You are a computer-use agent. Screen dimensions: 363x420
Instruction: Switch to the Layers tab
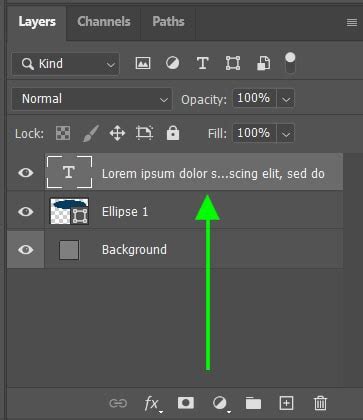pyautogui.click(x=37, y=22)
